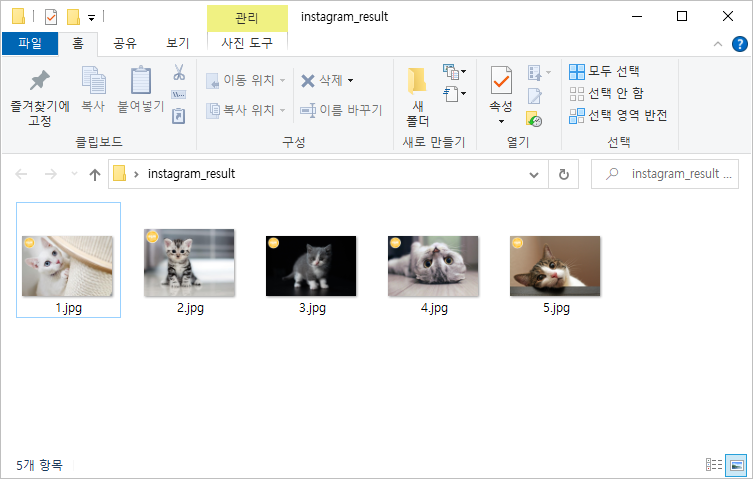
Task: Click the 관리 (Manage) contextual tab header
Action: coord(247,18)
